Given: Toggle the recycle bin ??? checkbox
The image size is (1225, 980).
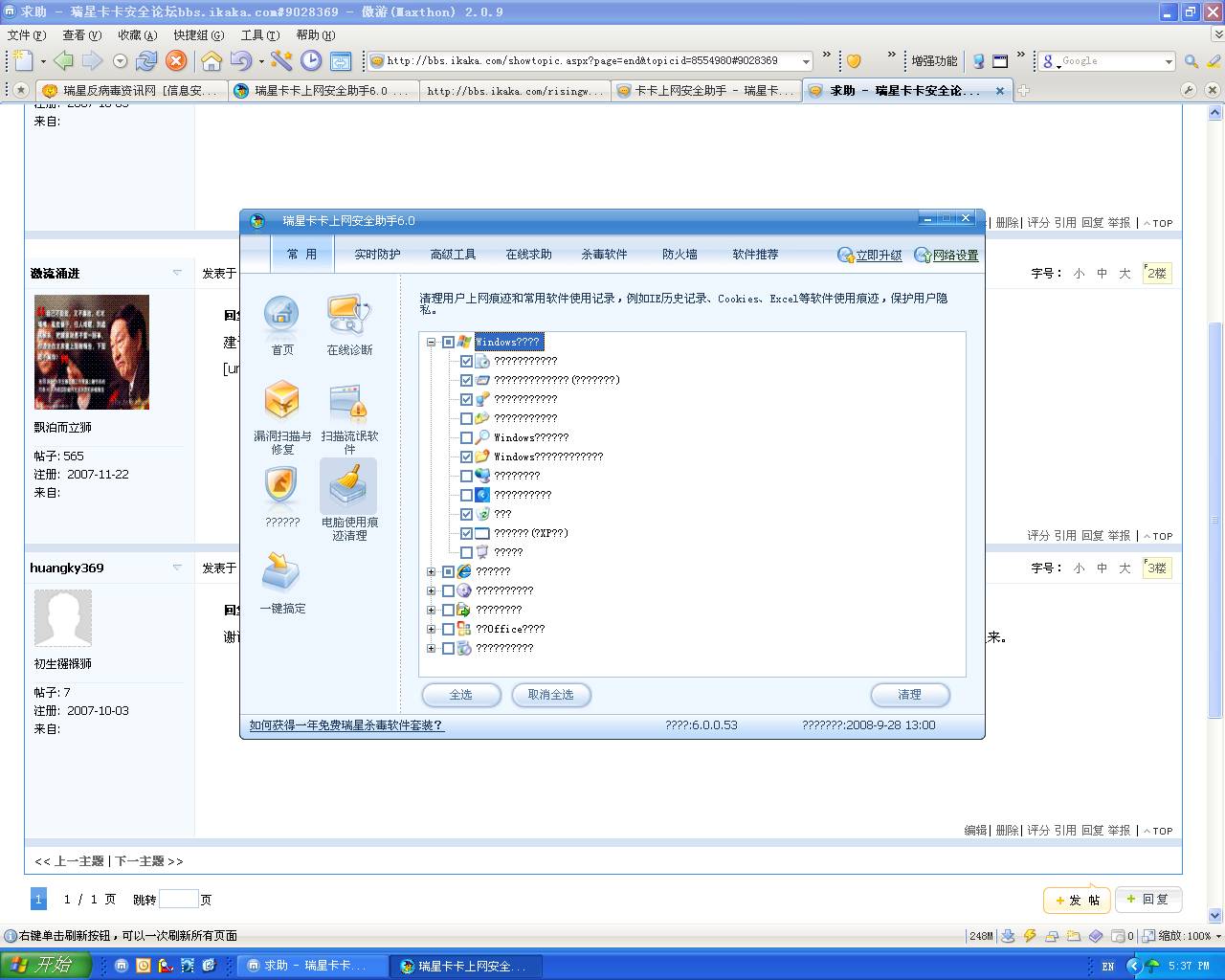Looking at the screenshot, I should tap(466, 514).
